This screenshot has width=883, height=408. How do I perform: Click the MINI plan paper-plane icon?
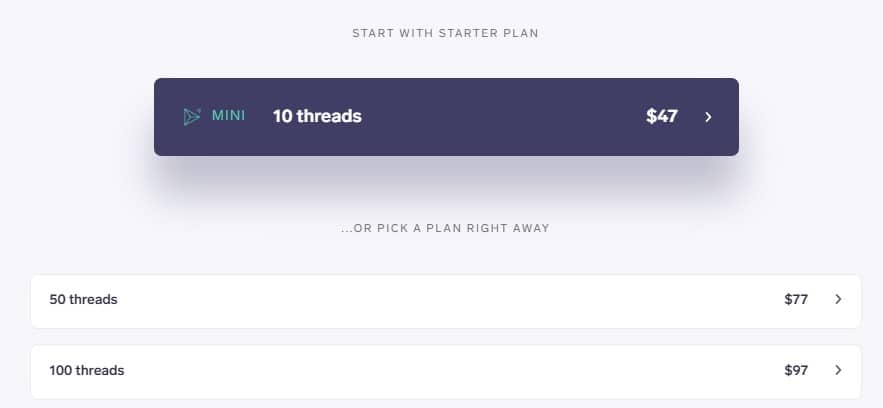point(192,116)
